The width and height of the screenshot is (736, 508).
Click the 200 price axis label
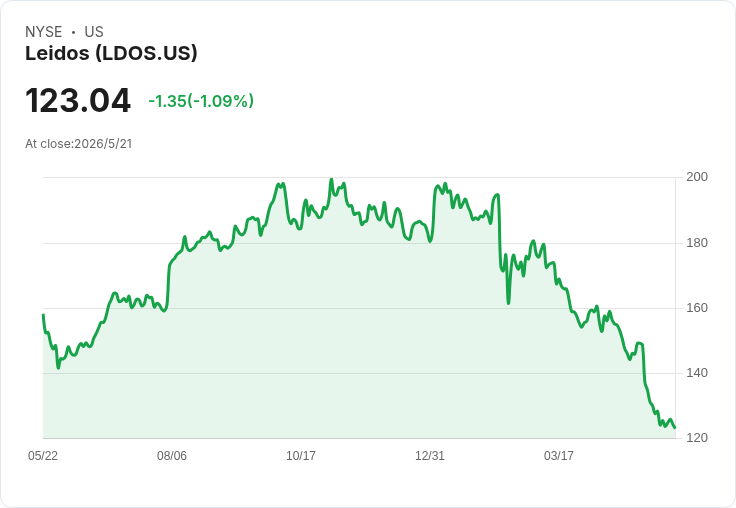coord(697,177)
